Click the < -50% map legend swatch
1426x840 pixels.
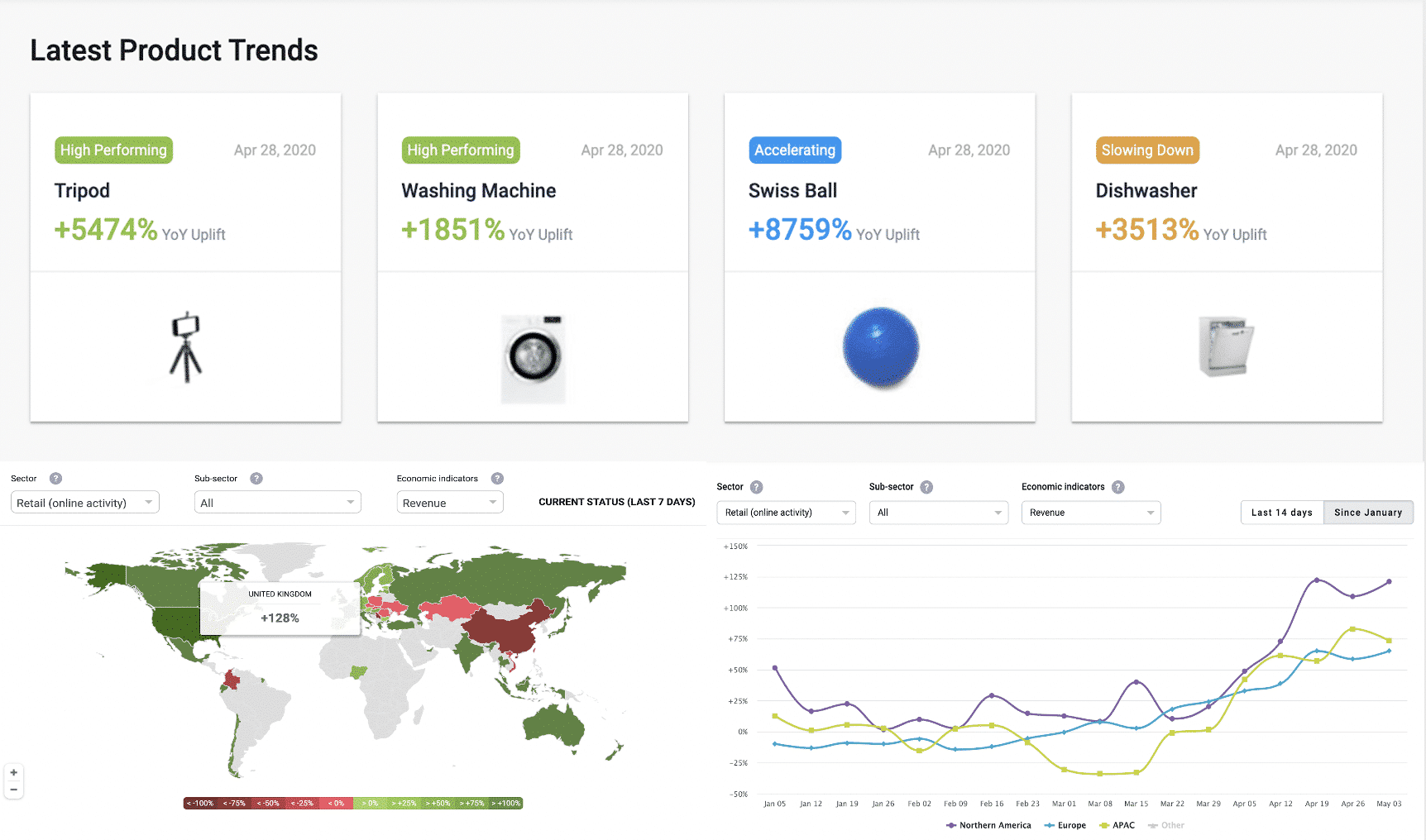tap(268, 804)
